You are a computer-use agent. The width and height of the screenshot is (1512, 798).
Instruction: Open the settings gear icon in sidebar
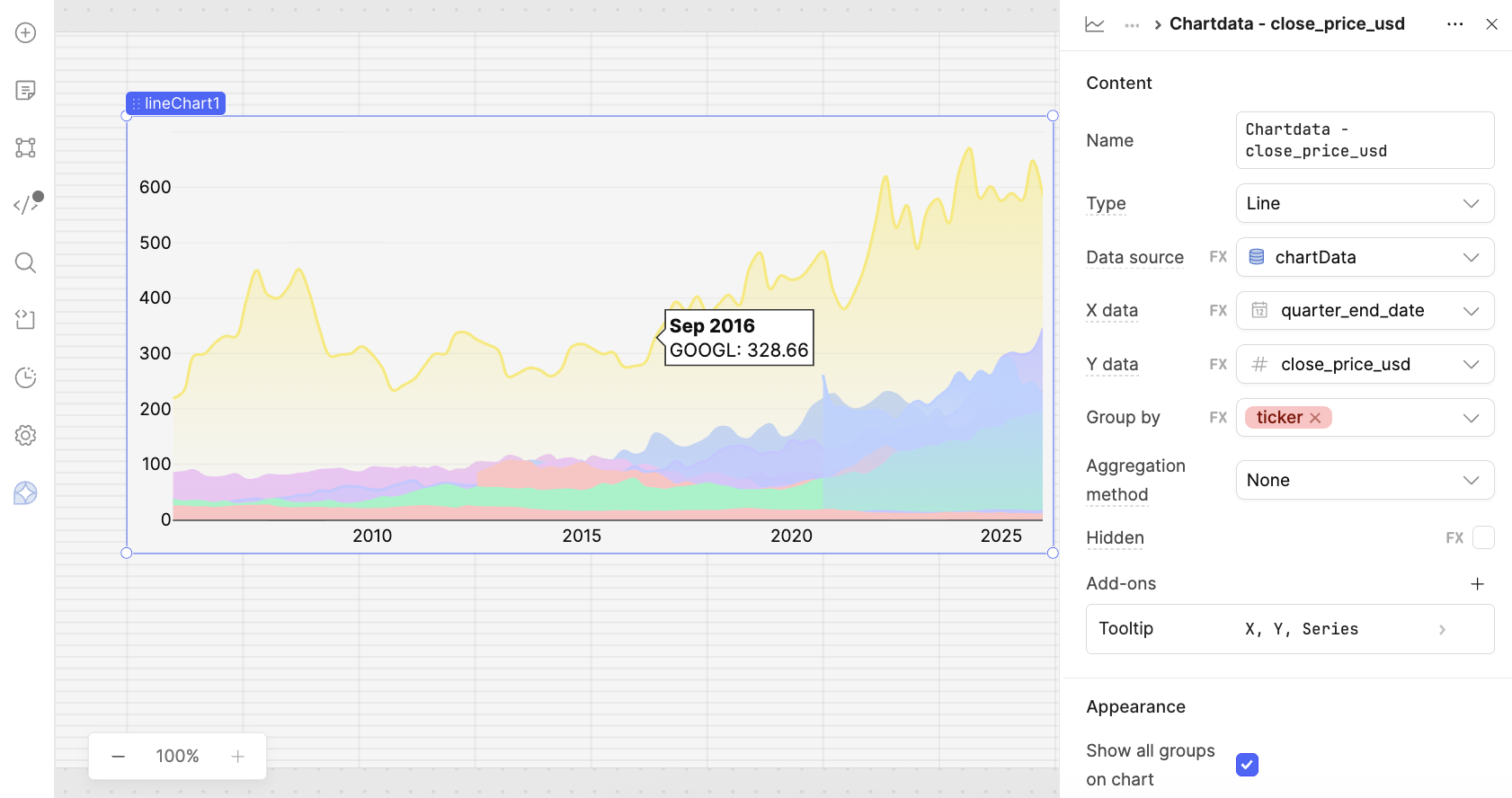25,436
